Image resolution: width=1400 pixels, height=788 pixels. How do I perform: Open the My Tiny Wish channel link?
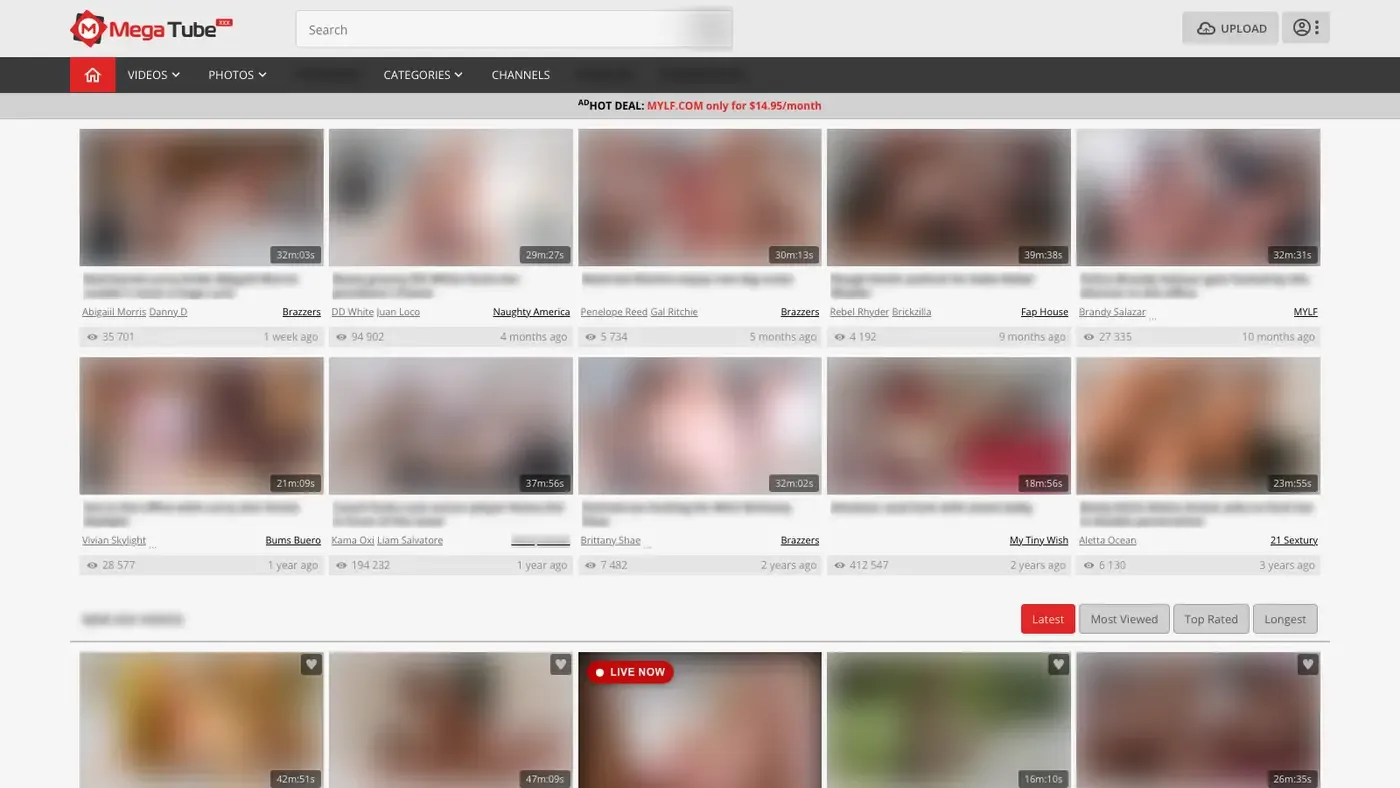point(1039,540)
